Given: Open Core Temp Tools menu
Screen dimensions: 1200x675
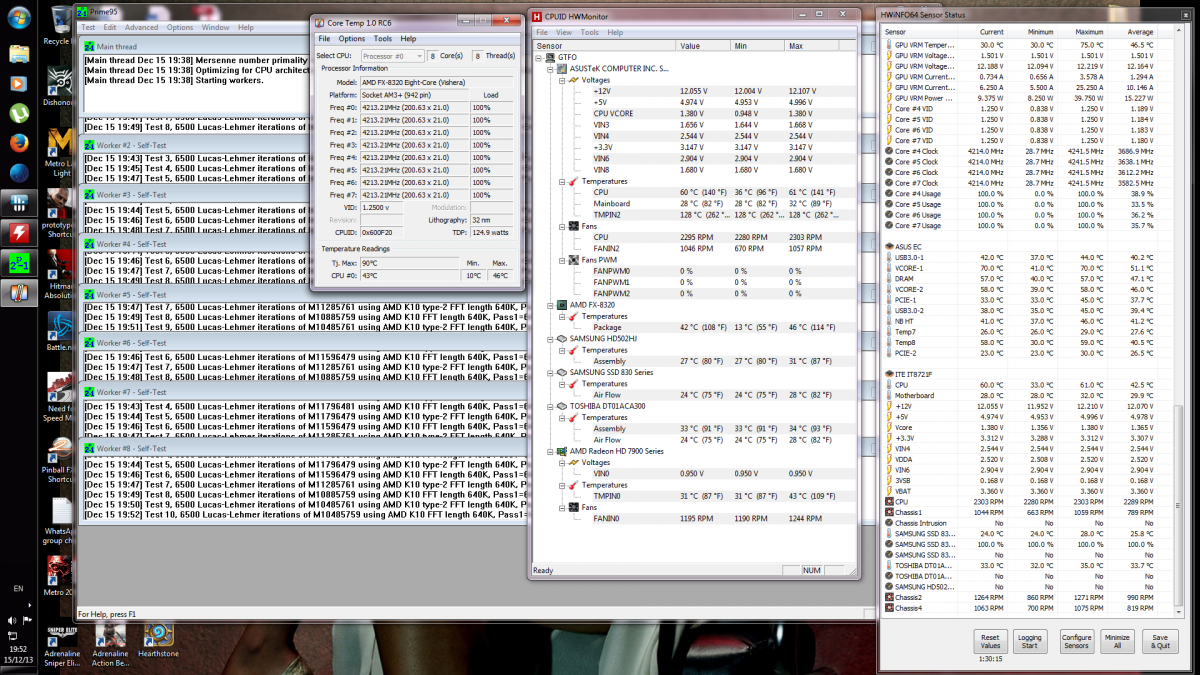Looking at the screenshot, I should click(382, 38).
